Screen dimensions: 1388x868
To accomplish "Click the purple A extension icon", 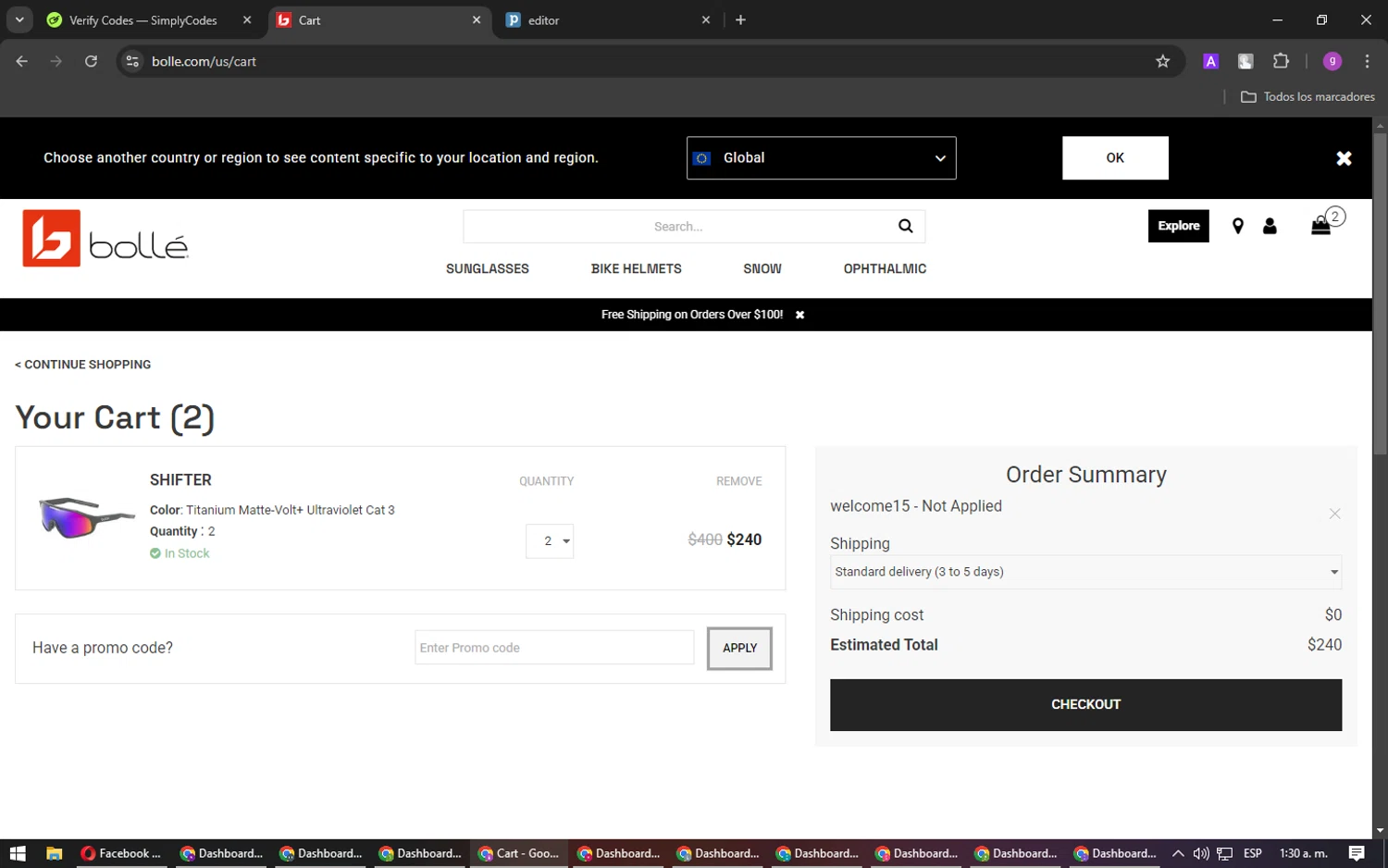I will tap(1210, 61).
